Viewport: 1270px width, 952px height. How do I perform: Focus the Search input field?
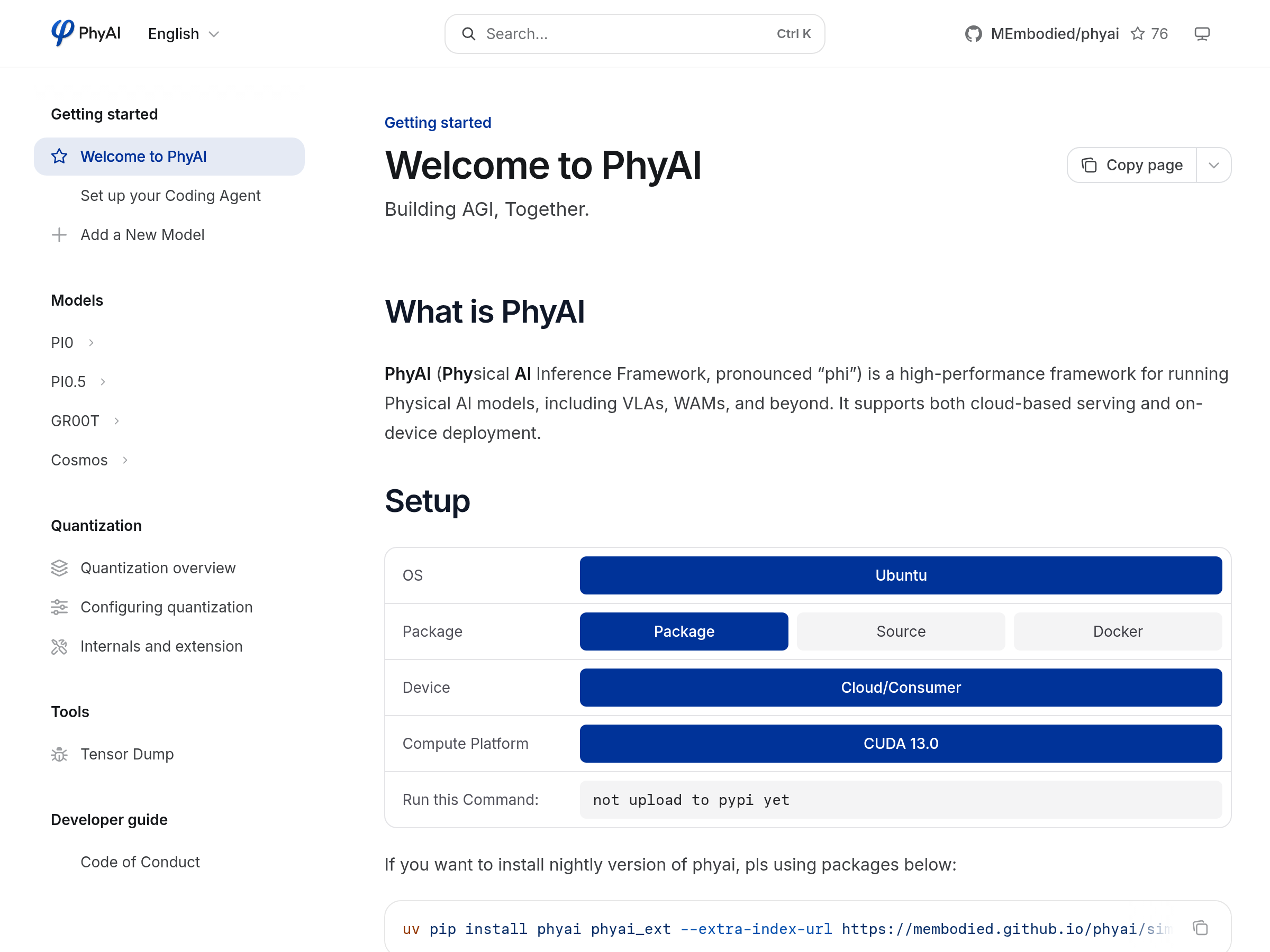tap(634, 34)
